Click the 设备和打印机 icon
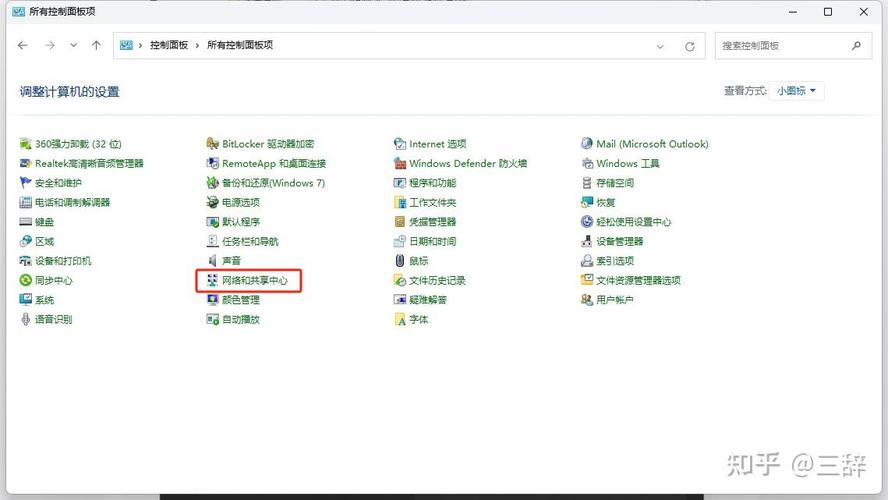 25,261
